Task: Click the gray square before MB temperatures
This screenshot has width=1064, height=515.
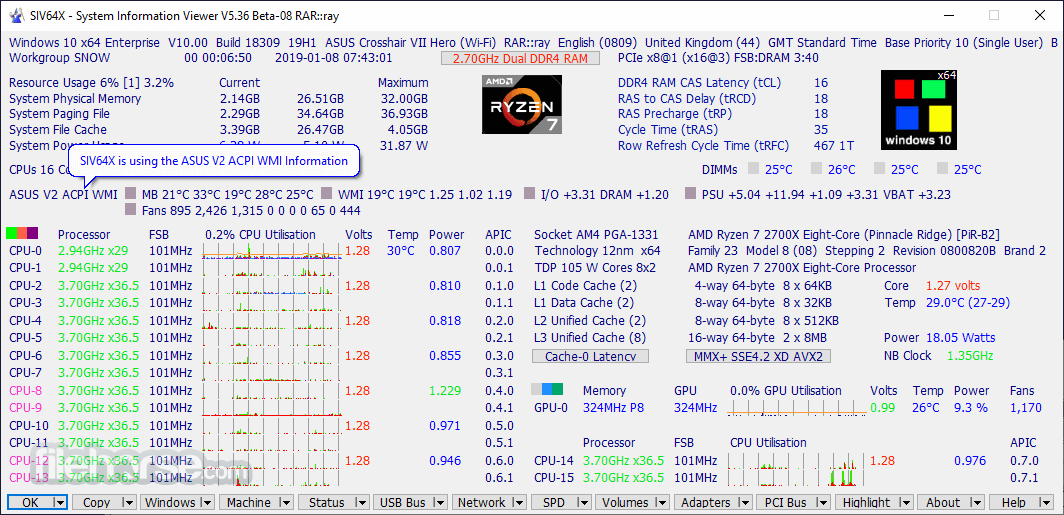Action: point(130,195)
